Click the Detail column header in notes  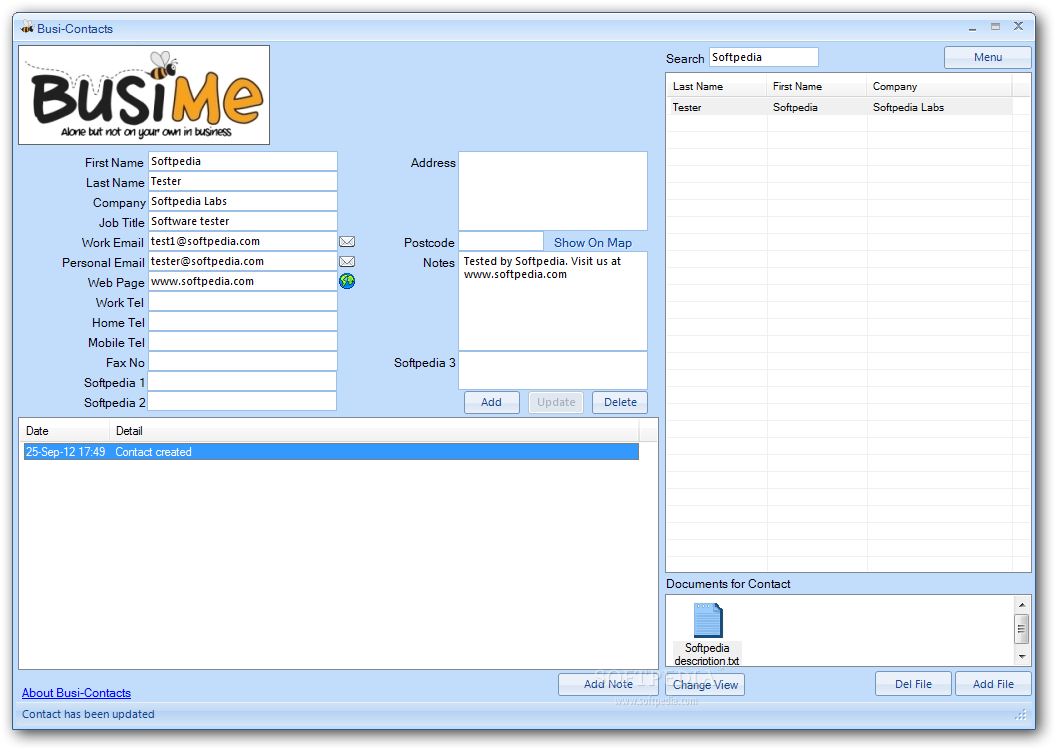[374, 431]
